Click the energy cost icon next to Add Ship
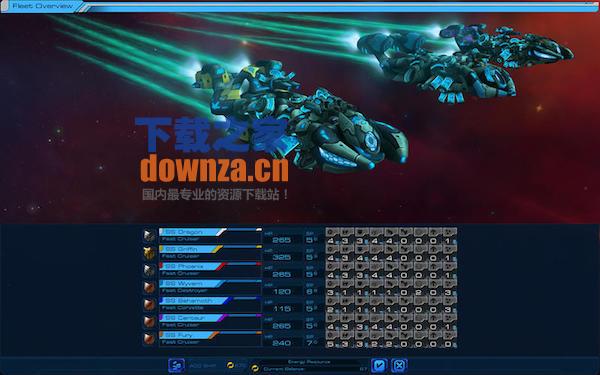Viewport: 600px width, 375px height. point(230,365)
